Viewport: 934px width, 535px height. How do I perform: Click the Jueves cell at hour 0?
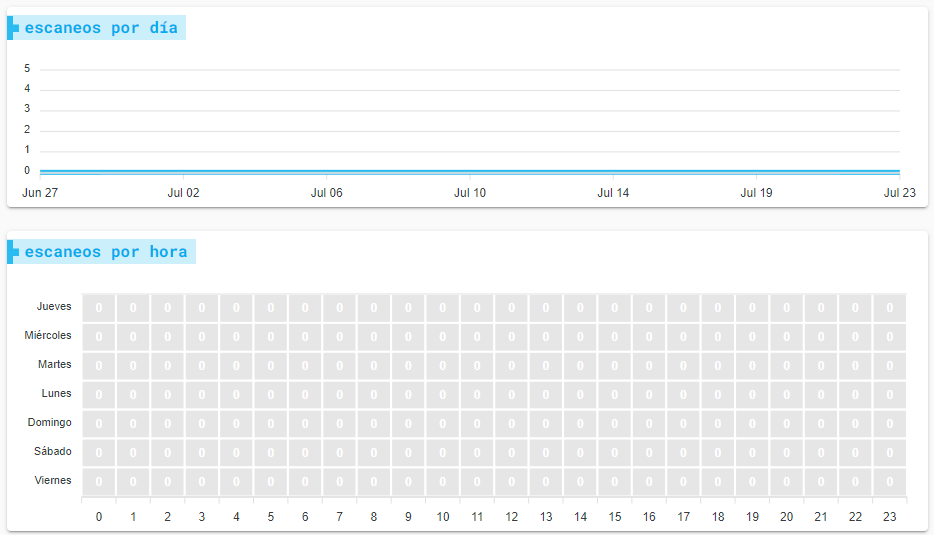(99, 308)
